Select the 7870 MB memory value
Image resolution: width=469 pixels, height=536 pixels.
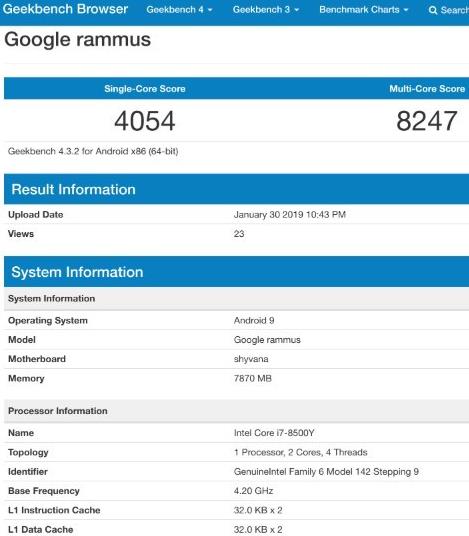[253, 378]
